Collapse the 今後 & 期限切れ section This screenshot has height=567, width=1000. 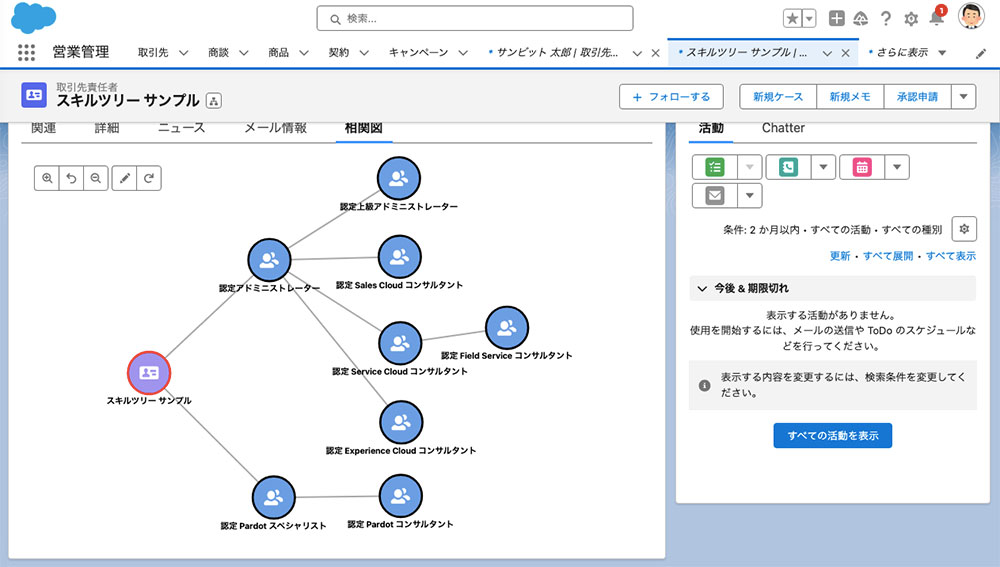702,288
